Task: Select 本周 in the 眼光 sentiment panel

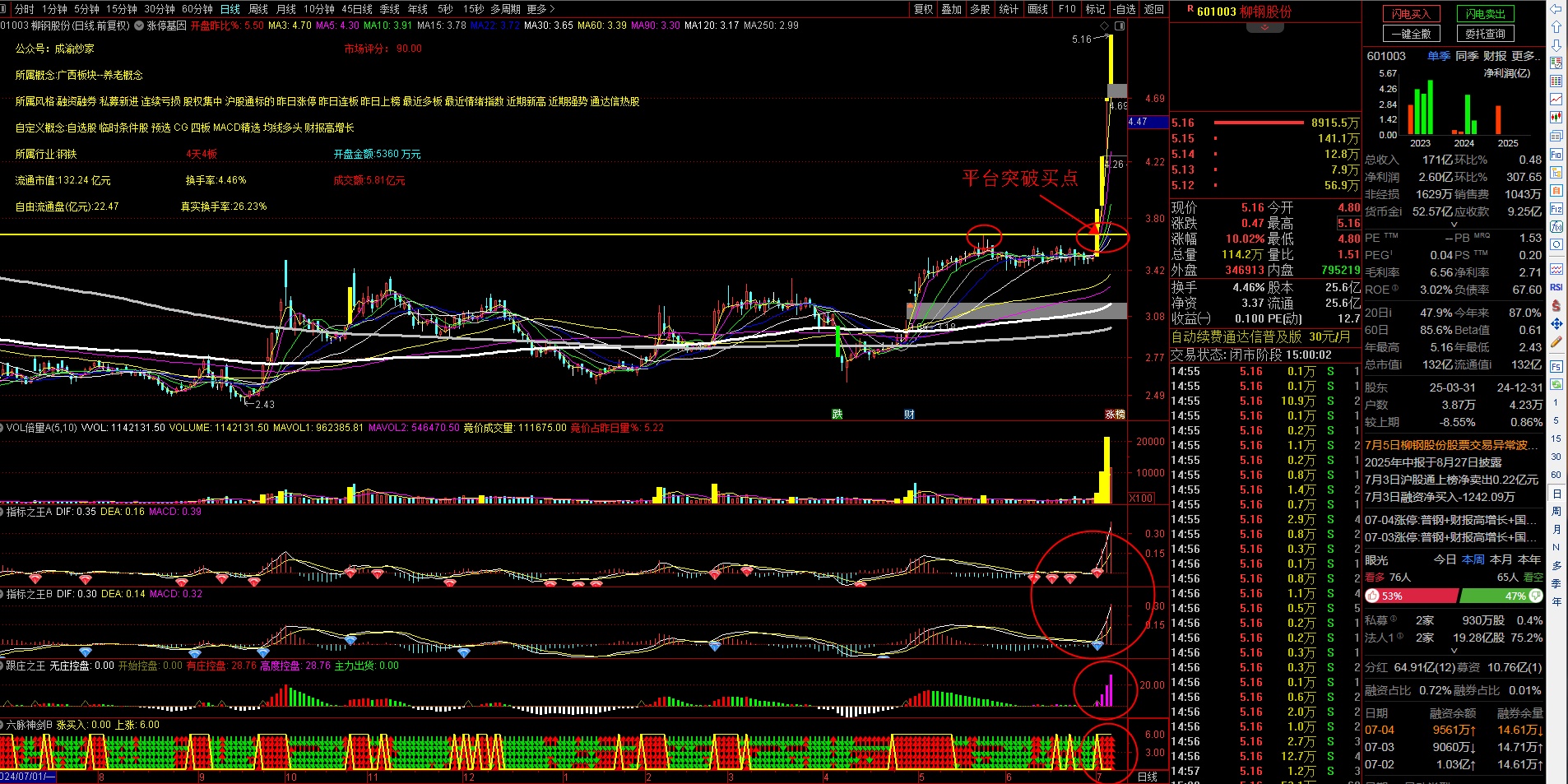Action: [x=1473, y=559]
